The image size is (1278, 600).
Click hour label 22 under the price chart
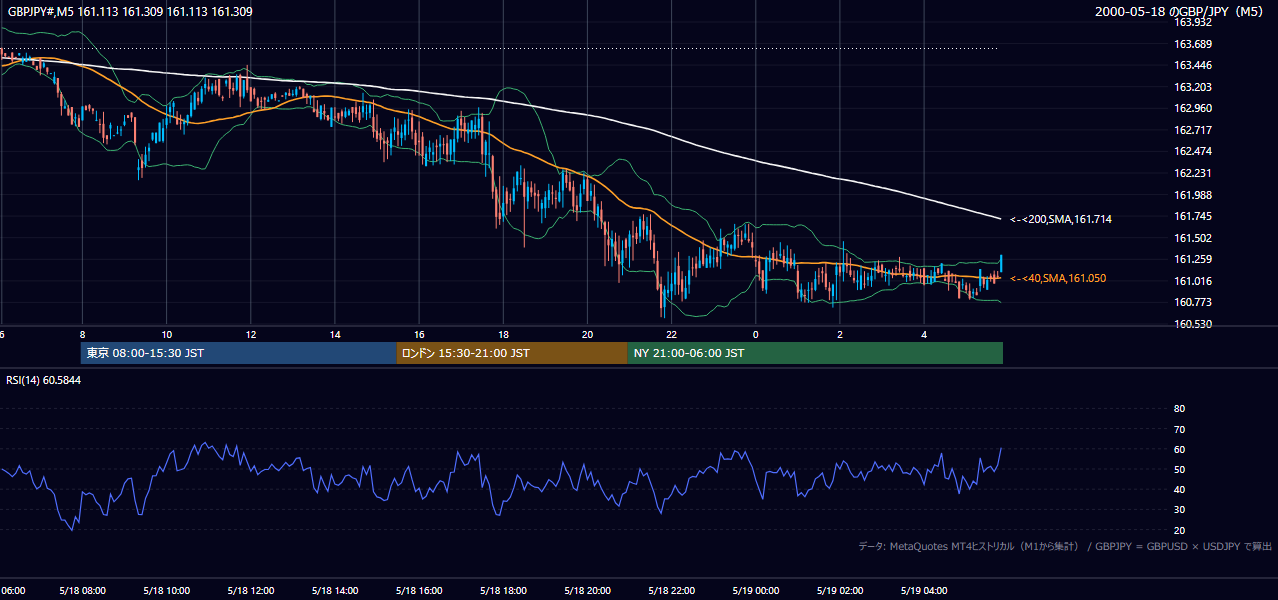[671, 335]
